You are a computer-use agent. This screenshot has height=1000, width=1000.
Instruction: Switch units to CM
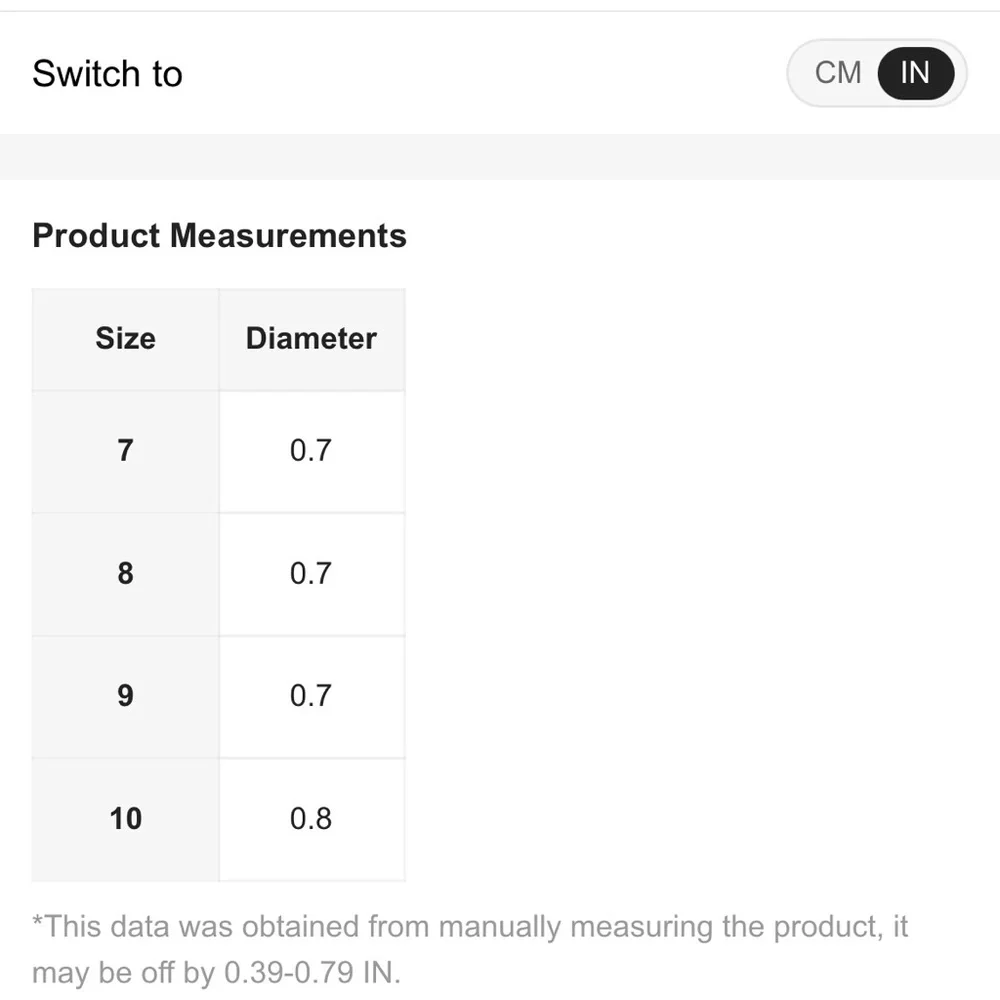point(838,73)
